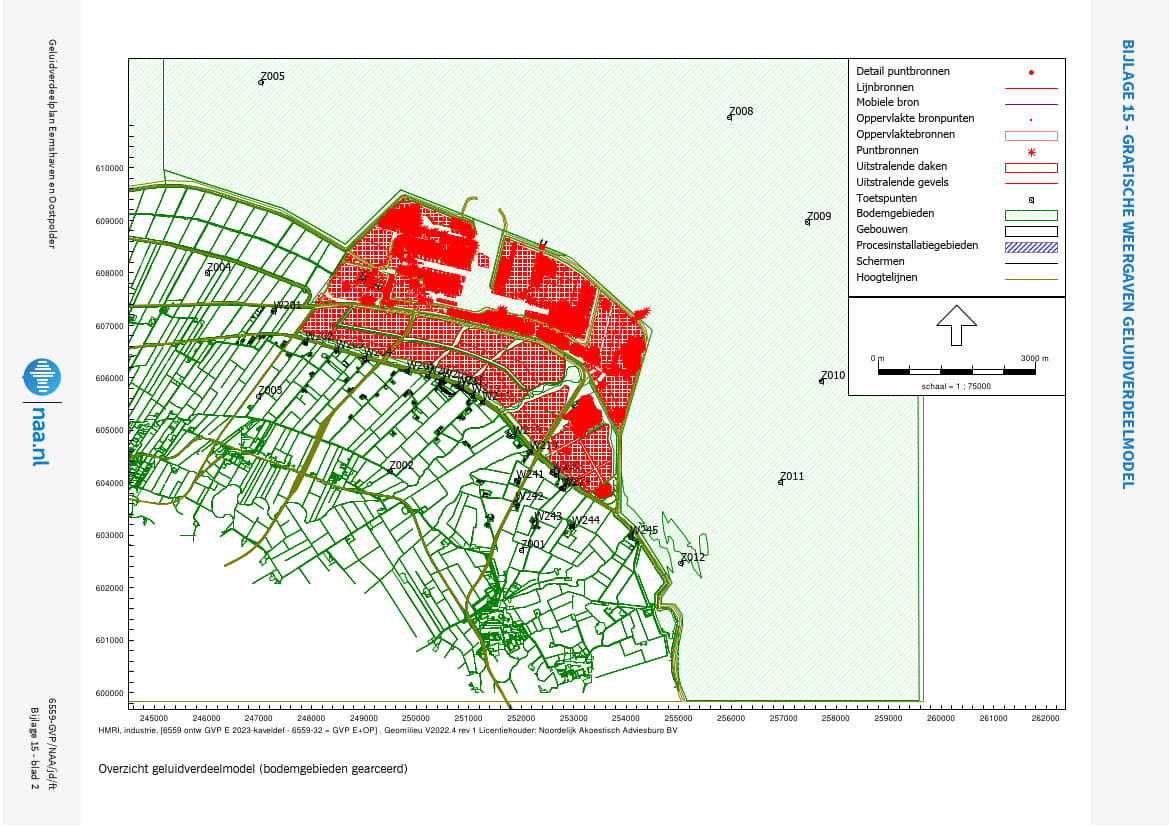Image resolution: width=1169 pixels, height=826 pixels.
Task: Select the Z002 marker on the map
Action: (x=390, y=471)
